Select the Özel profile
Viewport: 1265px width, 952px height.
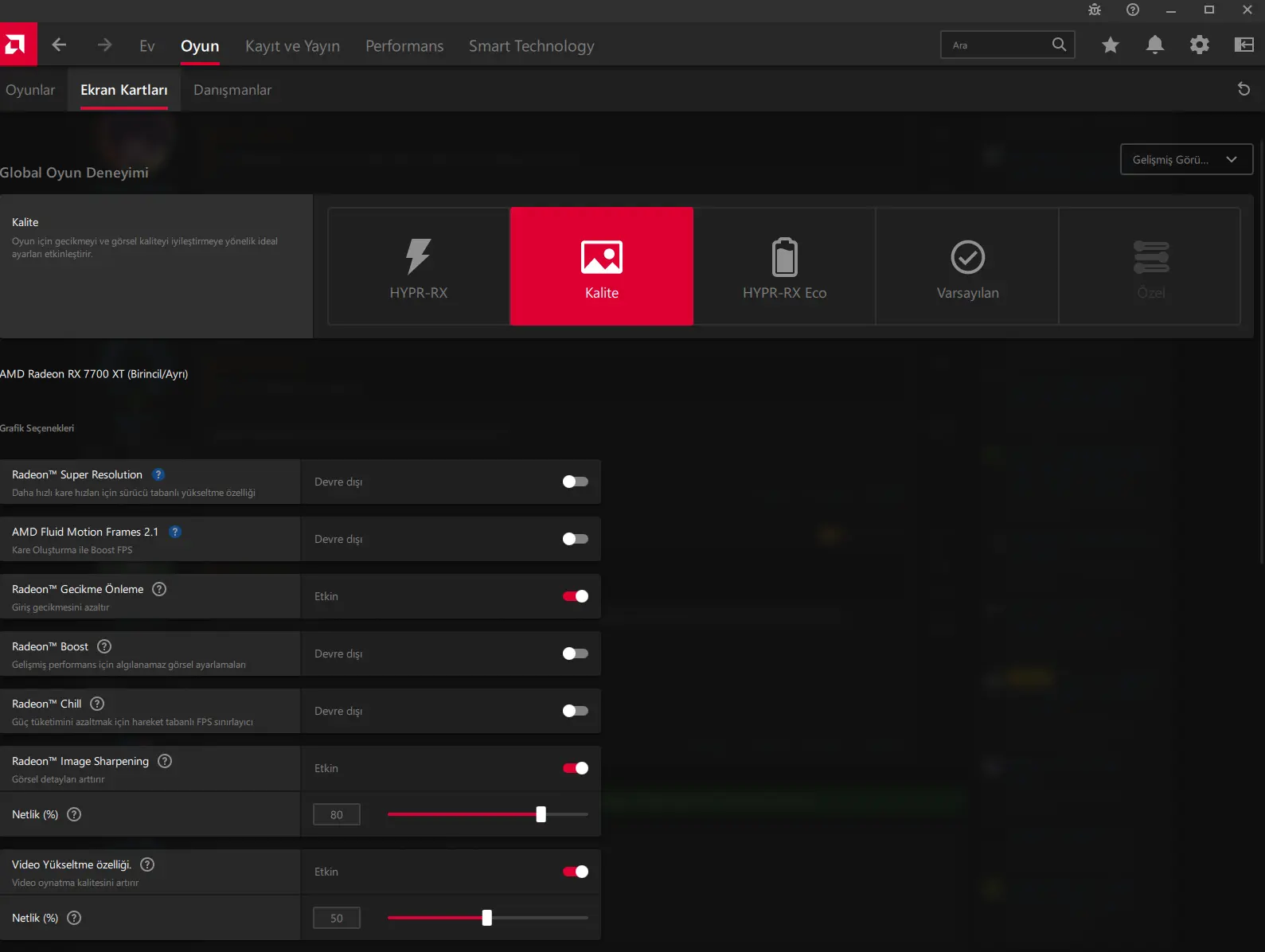point(1150,266)
